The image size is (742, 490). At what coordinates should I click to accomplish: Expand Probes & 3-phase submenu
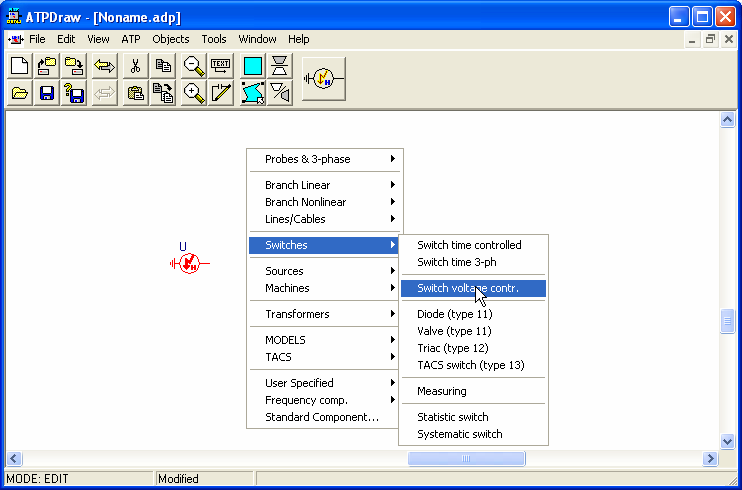pos(325,159)
